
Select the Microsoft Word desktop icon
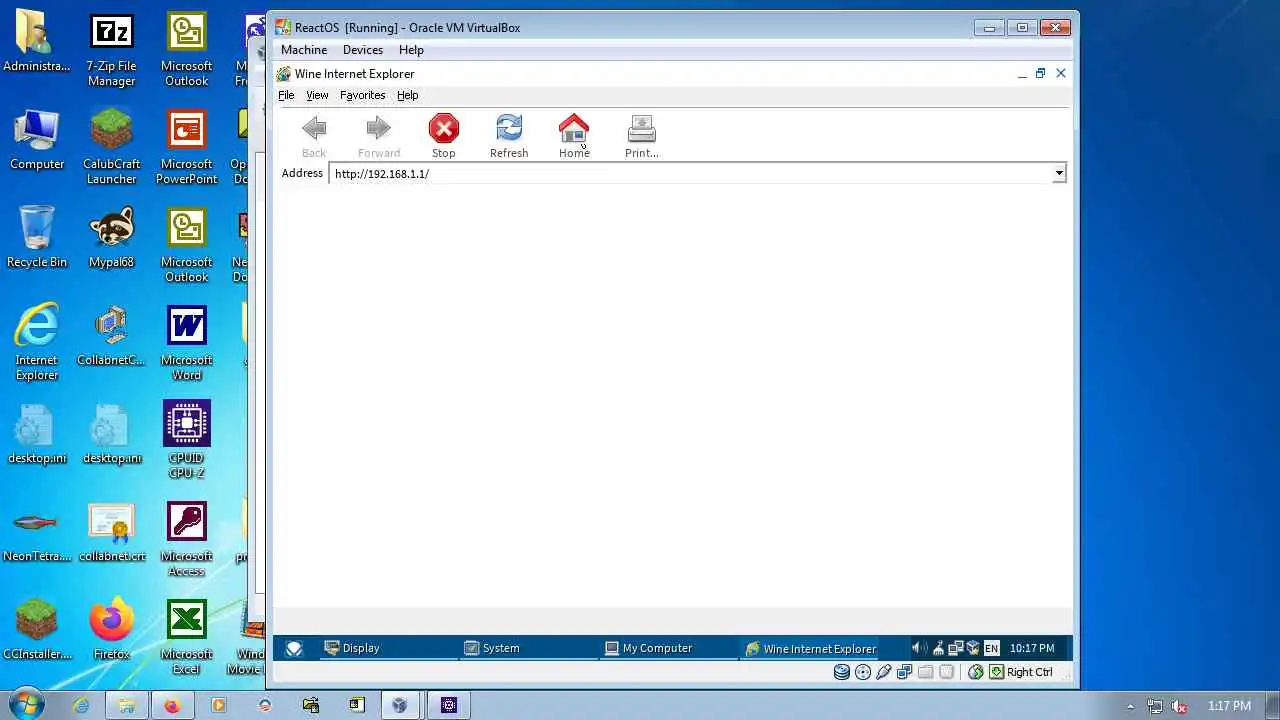click(x=187, y=343)
